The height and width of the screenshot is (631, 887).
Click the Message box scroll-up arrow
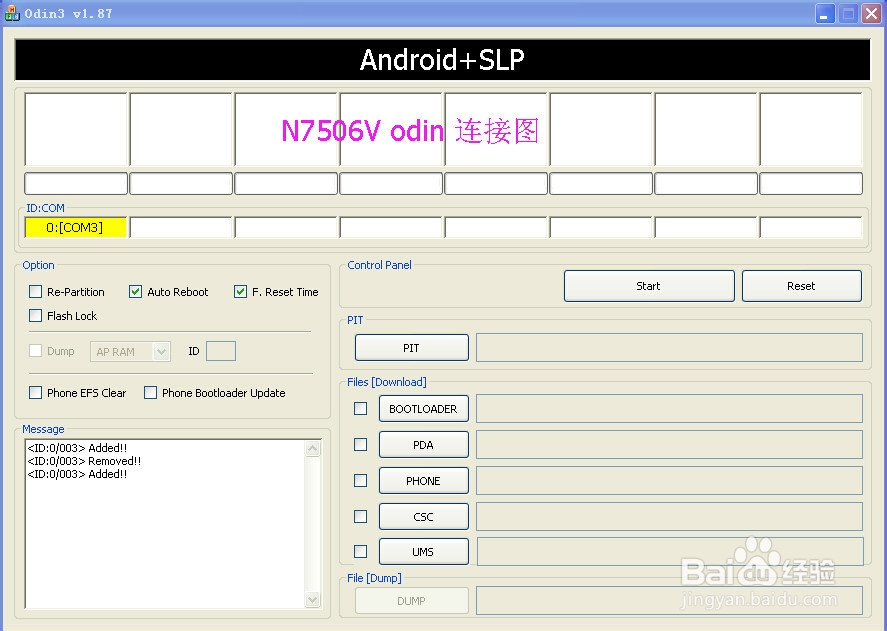(x=312, y=449)
